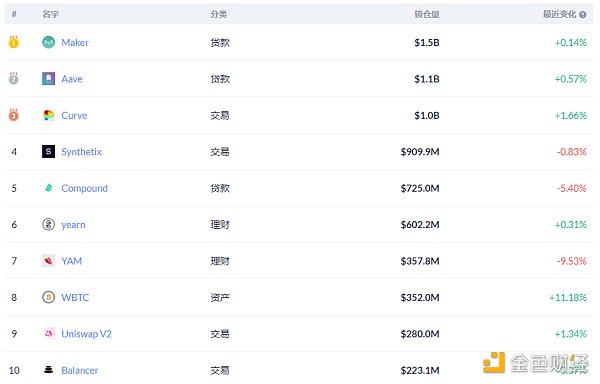Open the Balancer project link
Viewport: 600px width, 384px height.
pos(80,370)
